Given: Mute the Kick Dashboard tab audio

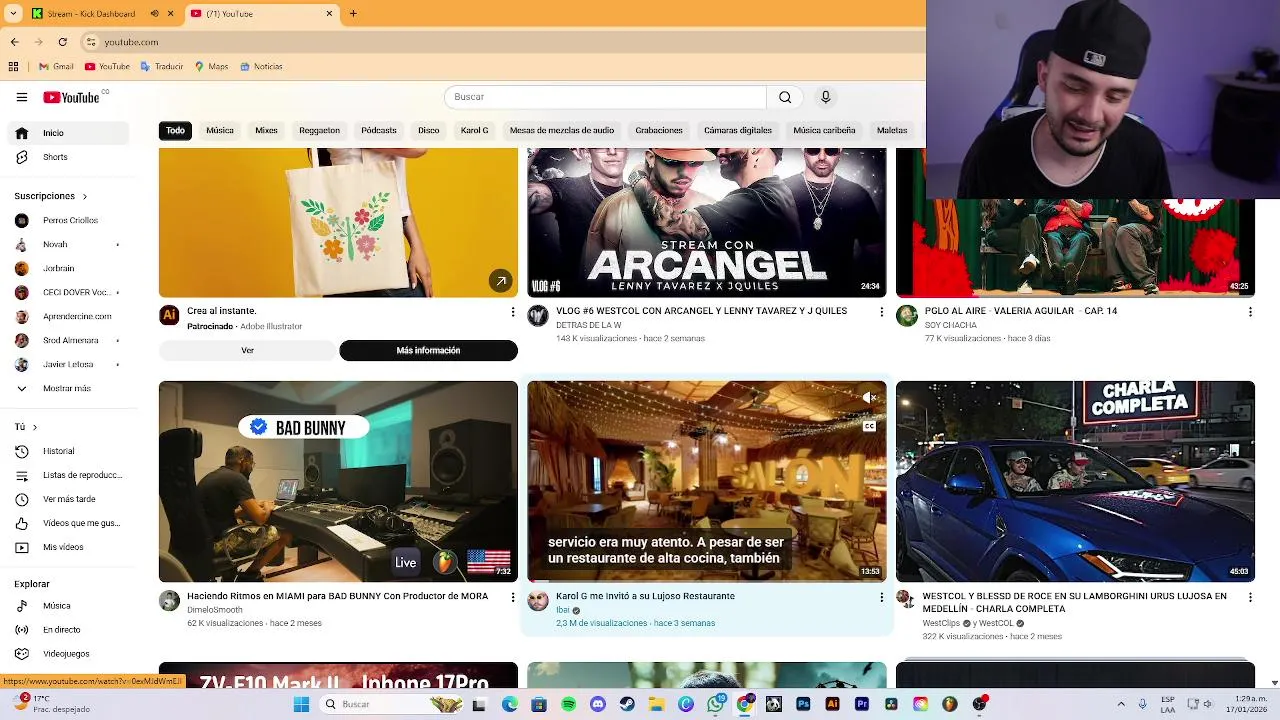Looking at the screenshot, I should tap(154, 14).
